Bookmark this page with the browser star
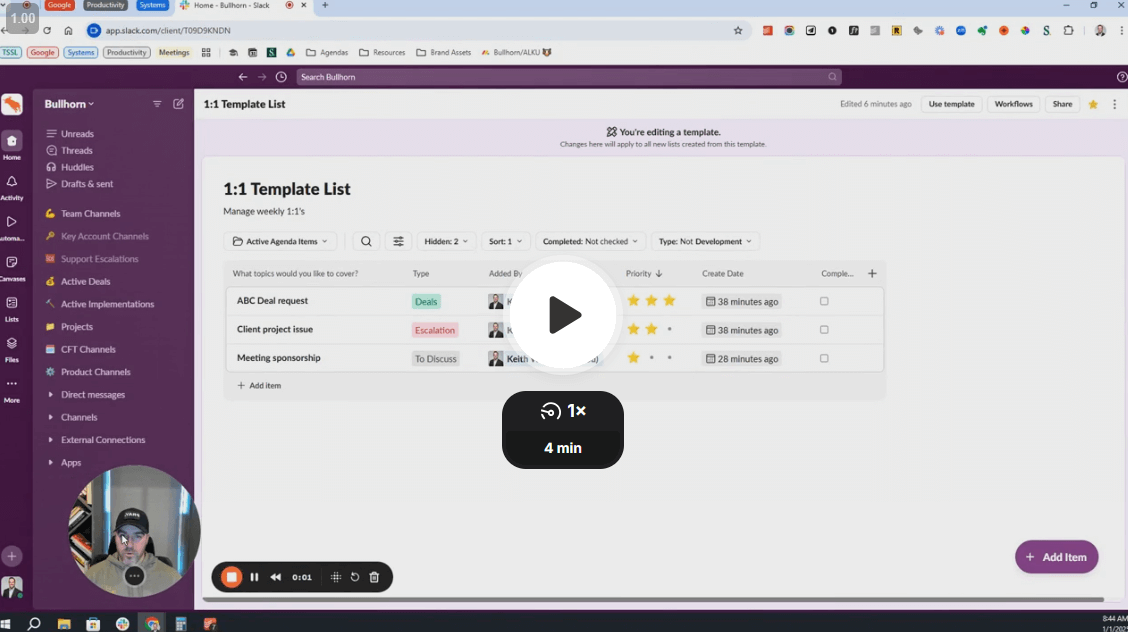 click(737, 30)
